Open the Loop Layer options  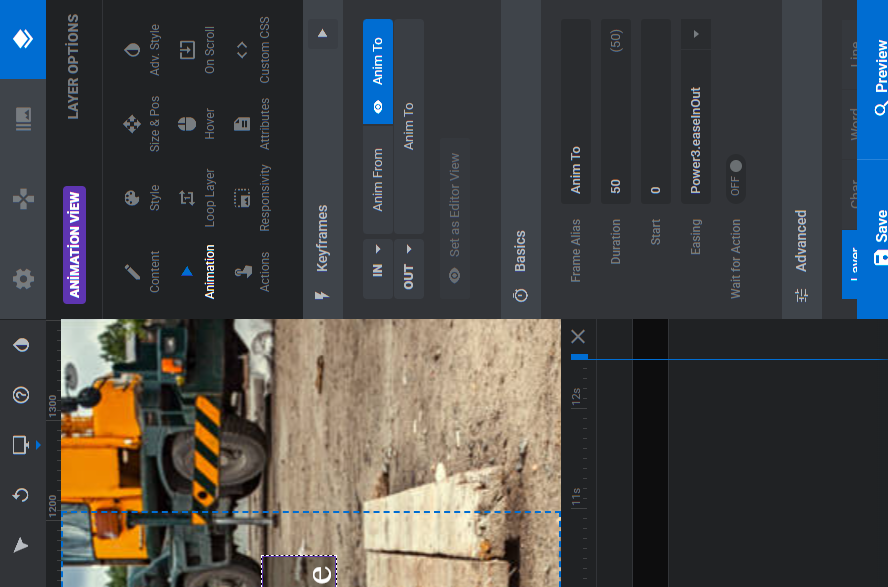coord(187,198)
